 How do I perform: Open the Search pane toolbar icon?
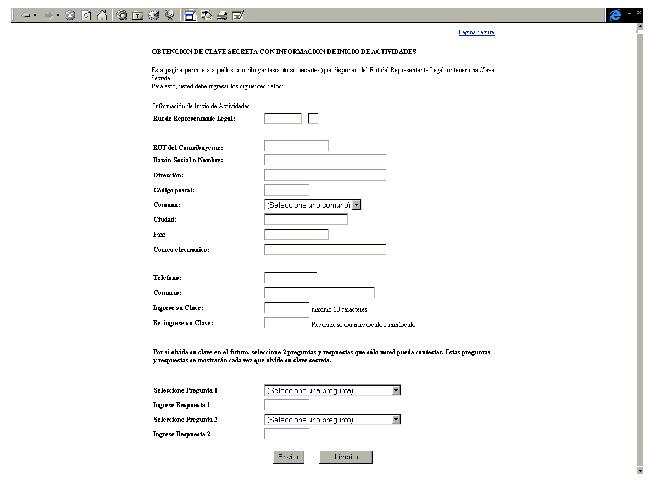point(121,15)
